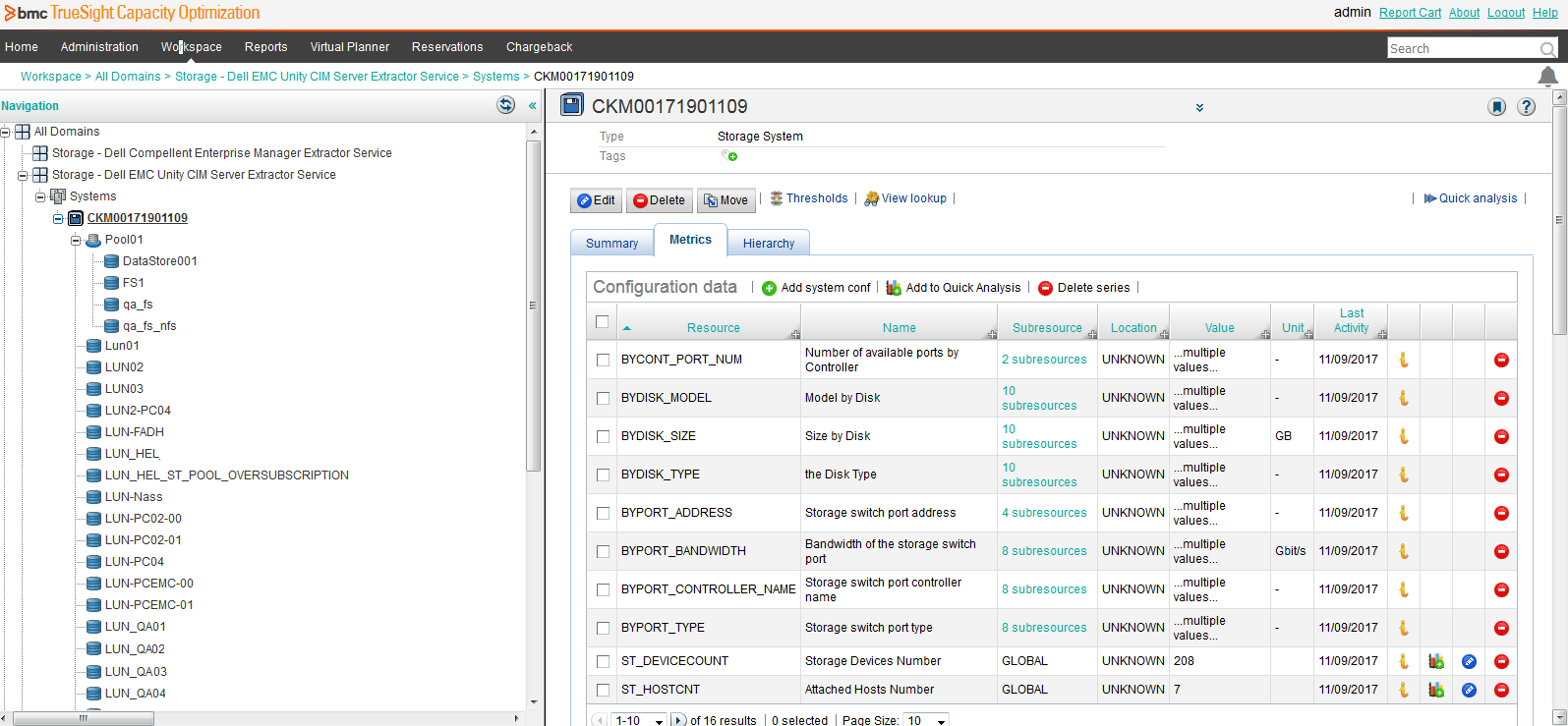Click Add to Quick Analysis toolbar item
This screenshot has width=1568, height=726.
[x=953, y=288]
